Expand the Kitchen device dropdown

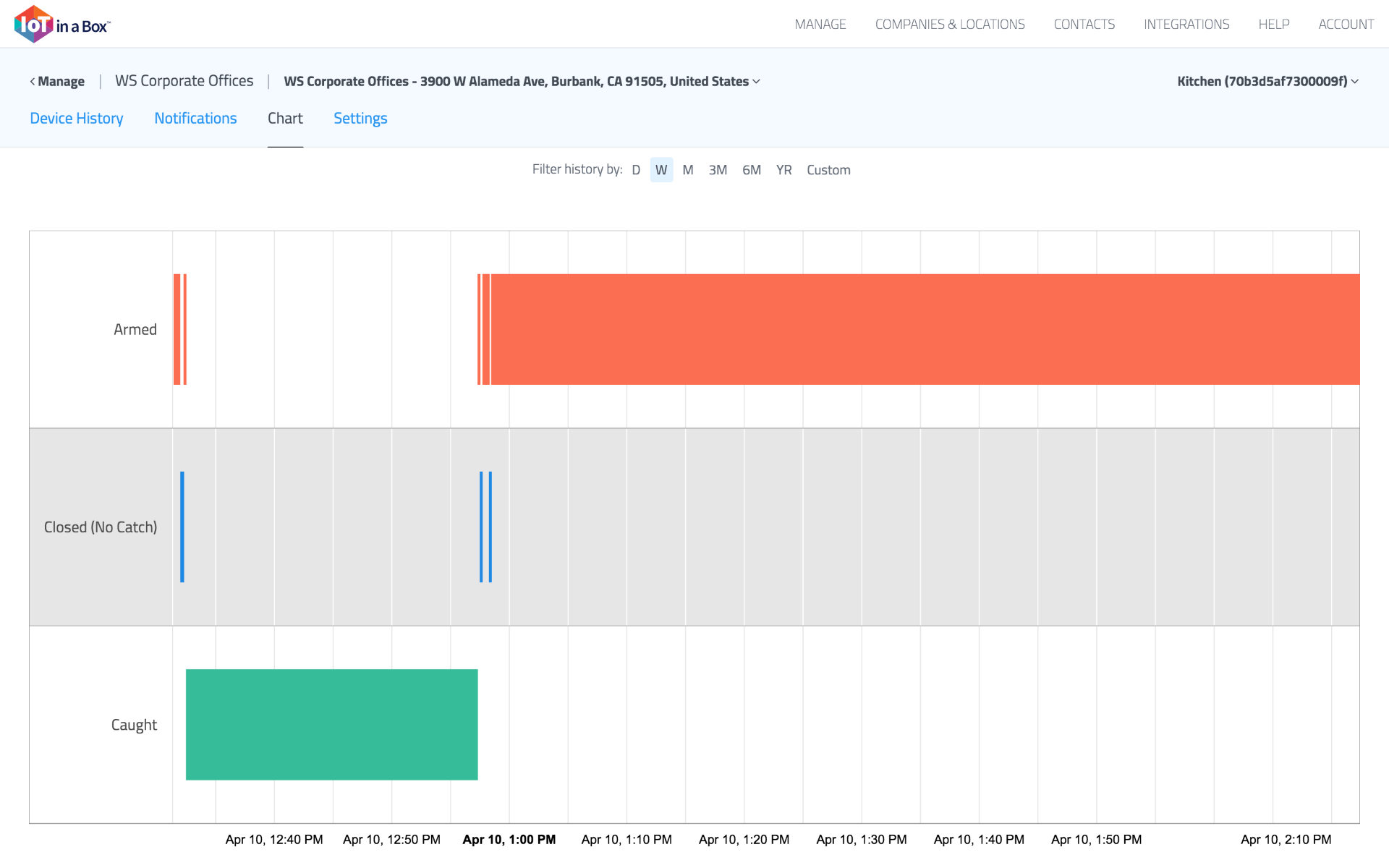[1267, 81]
